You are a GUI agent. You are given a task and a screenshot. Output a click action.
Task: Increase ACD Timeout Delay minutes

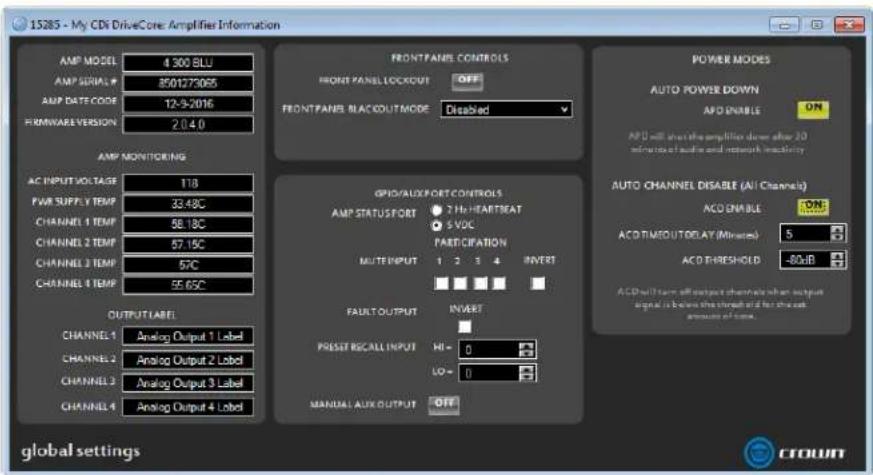(837, 229)
